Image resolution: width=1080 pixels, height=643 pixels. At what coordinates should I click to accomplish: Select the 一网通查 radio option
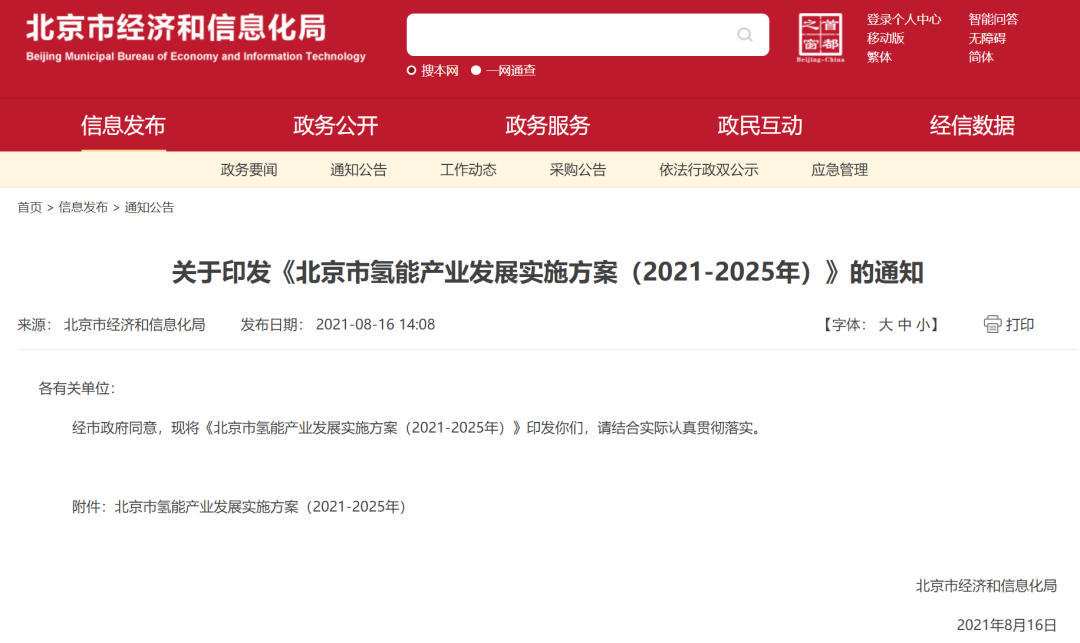pos(476,70)
